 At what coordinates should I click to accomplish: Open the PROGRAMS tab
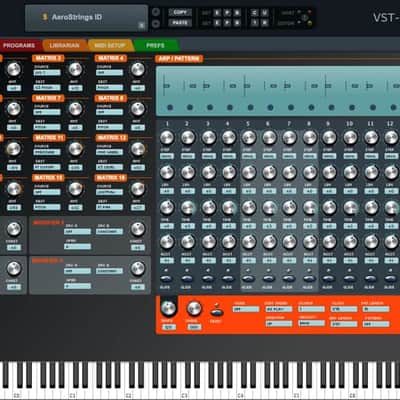pos(20,45)
